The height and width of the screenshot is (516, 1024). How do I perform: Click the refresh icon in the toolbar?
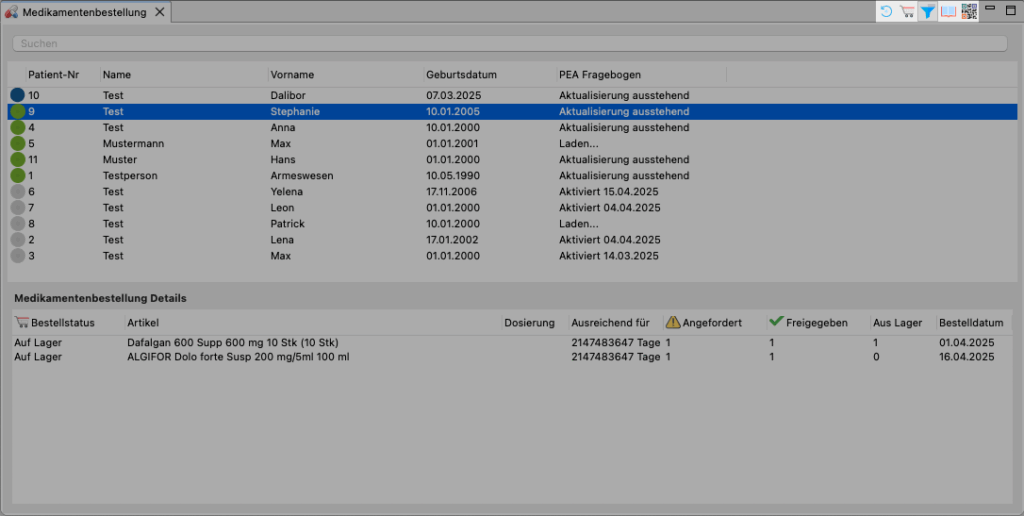[886, 12]
